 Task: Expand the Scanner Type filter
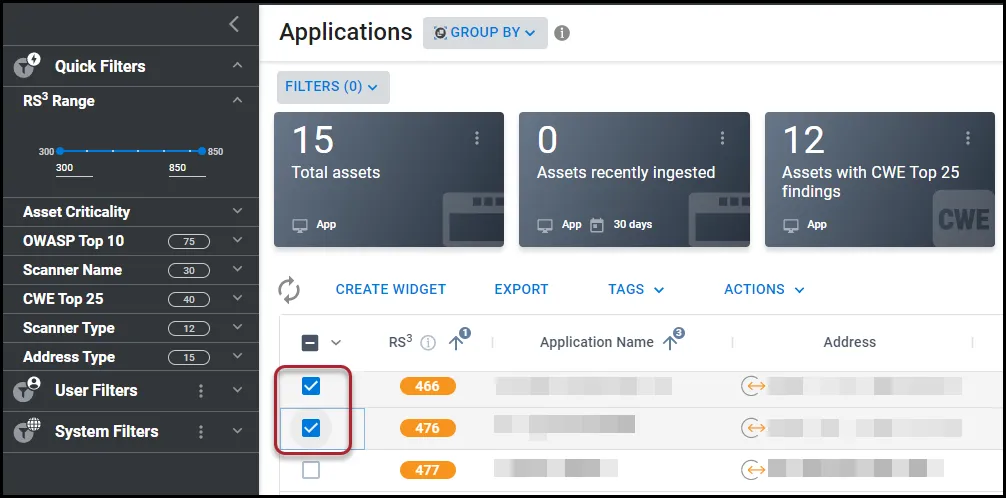click(x=237, y=327)
